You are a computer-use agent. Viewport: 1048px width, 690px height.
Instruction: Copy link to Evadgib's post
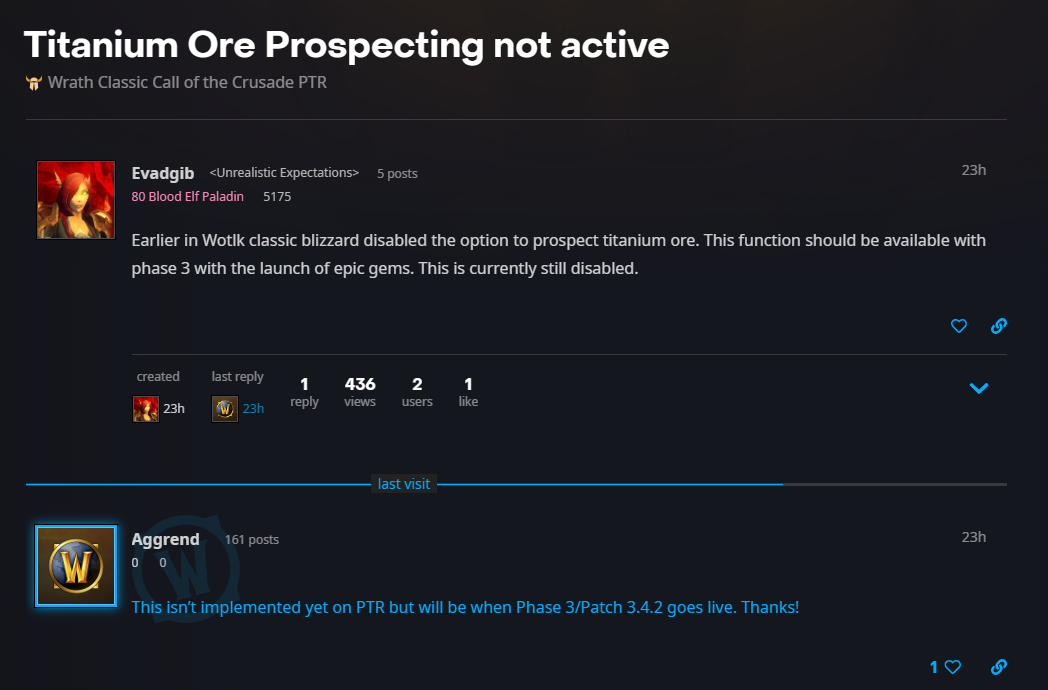[999, 326]
